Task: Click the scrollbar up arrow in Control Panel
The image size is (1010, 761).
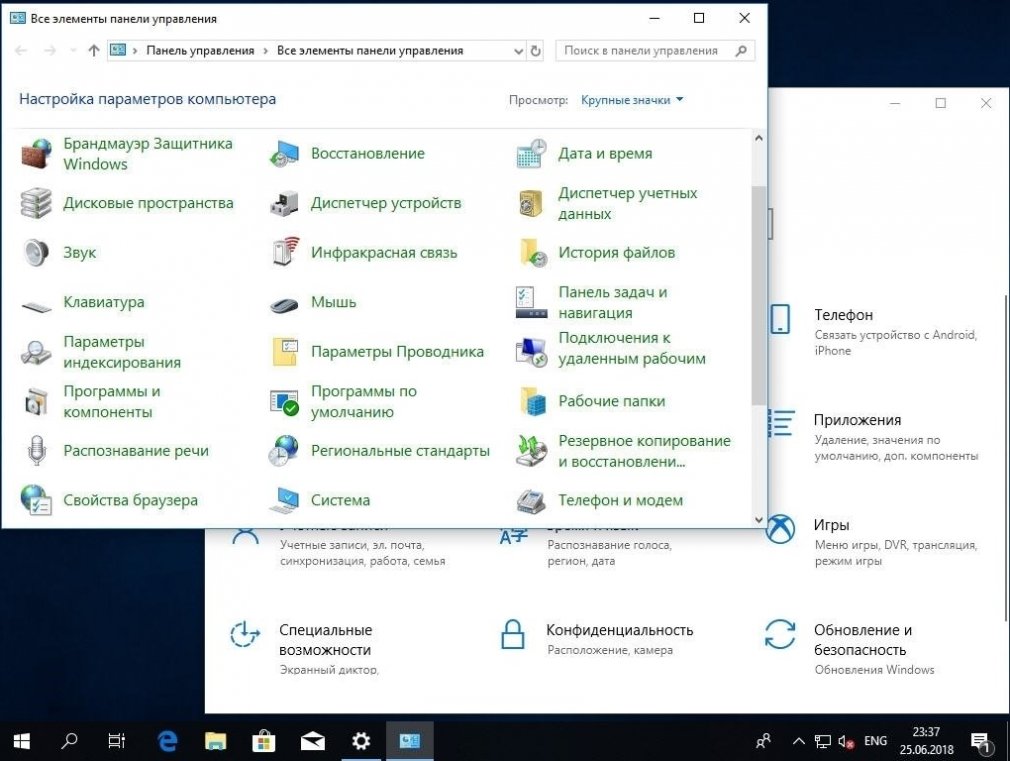Action: (759, 138)
